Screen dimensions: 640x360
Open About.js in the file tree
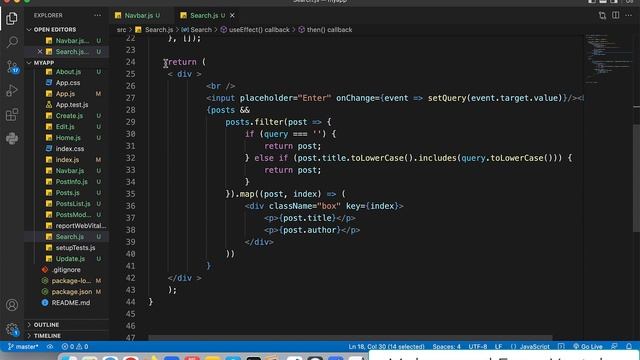point(68,72)
